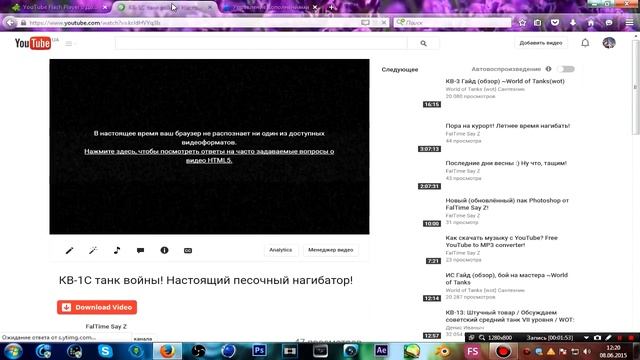This screenshot has height=360, width=640.
Task: Open the enhancements magic wand tool
Action: (93, 250)
